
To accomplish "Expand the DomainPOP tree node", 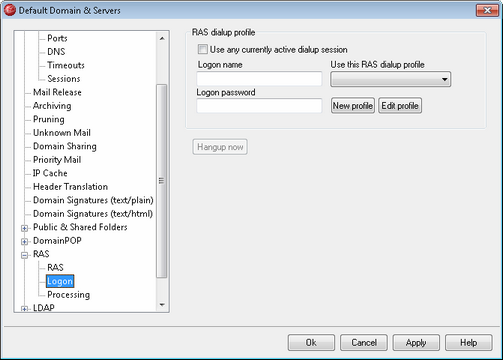I will pos(24,241).
